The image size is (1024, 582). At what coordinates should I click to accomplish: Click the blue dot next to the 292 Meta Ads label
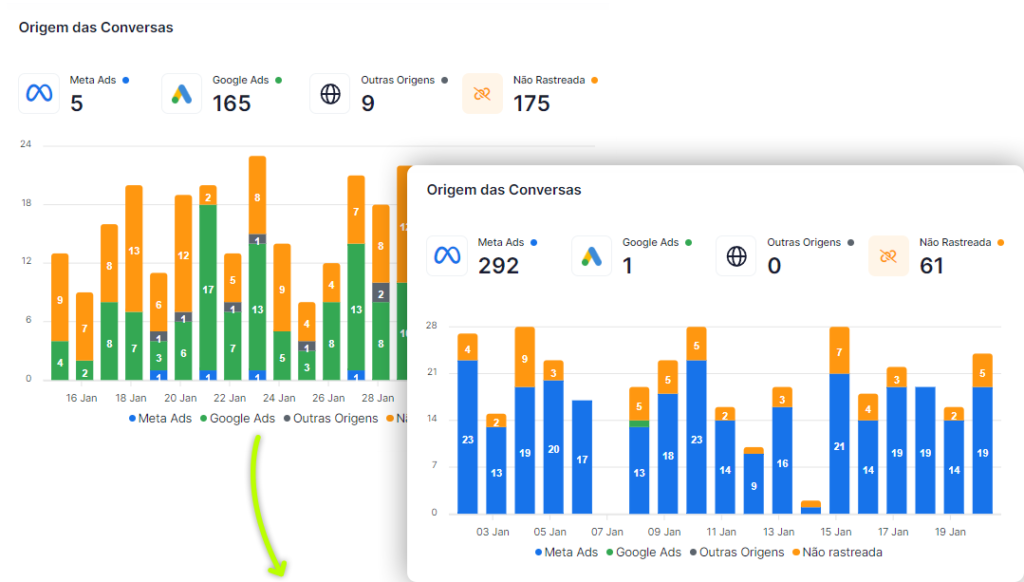pyautogui.click(x=534, y=242)
